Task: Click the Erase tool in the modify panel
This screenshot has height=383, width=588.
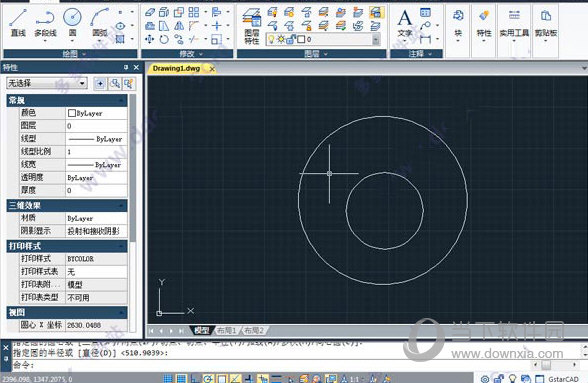Action: [150, 12]
